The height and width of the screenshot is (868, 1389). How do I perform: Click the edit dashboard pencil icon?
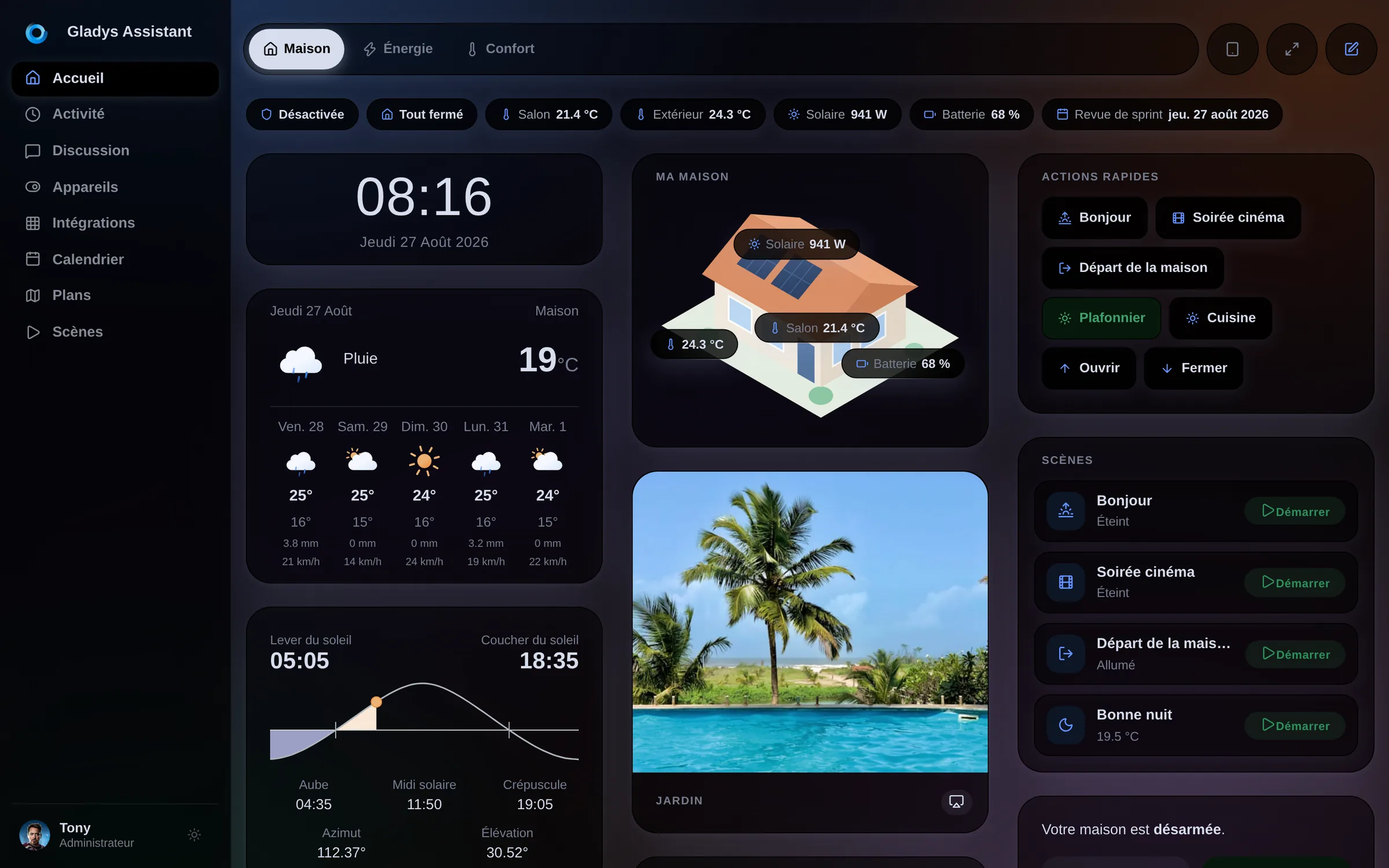click(1351, 49)
